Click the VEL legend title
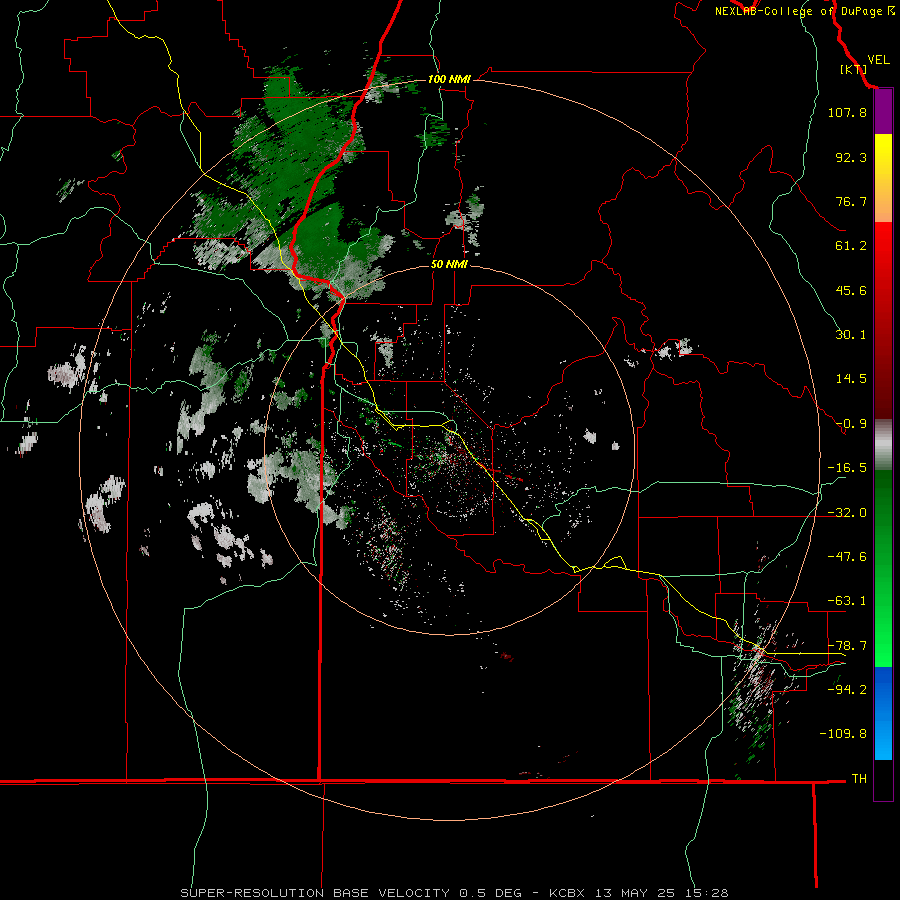900x900 pixels. click(878, 60)
